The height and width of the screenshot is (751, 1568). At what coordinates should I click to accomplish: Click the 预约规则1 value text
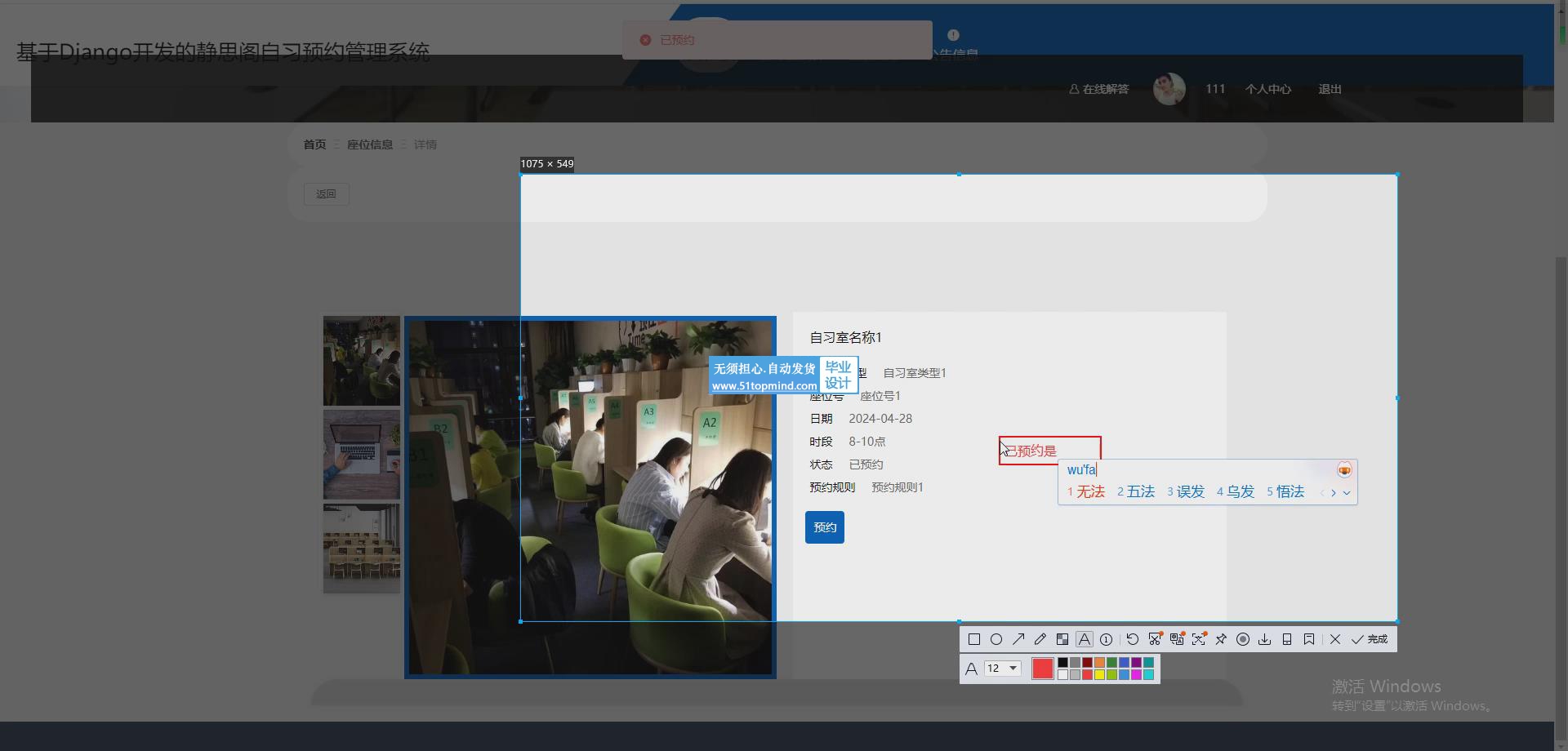898,487
